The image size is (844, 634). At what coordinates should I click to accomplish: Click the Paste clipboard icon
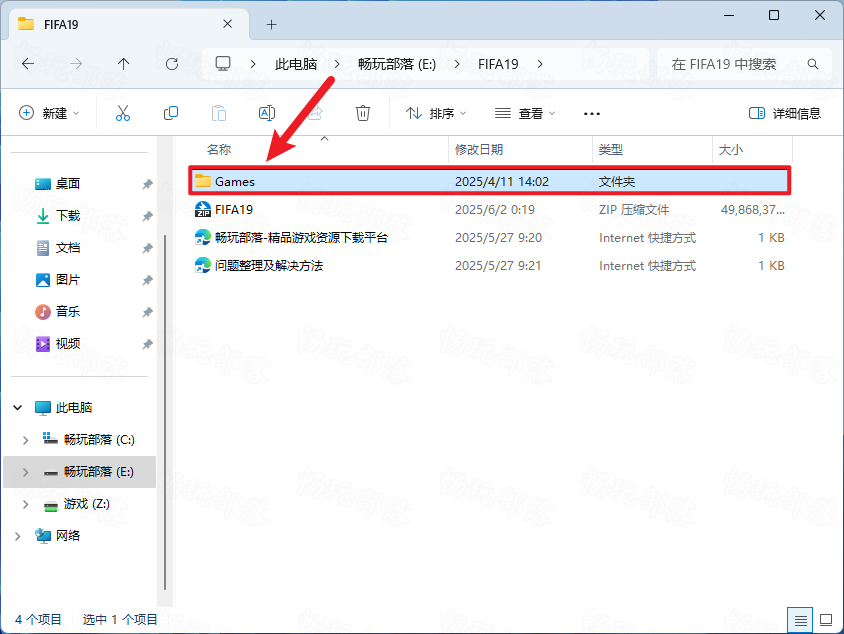[x=219, y=113]
